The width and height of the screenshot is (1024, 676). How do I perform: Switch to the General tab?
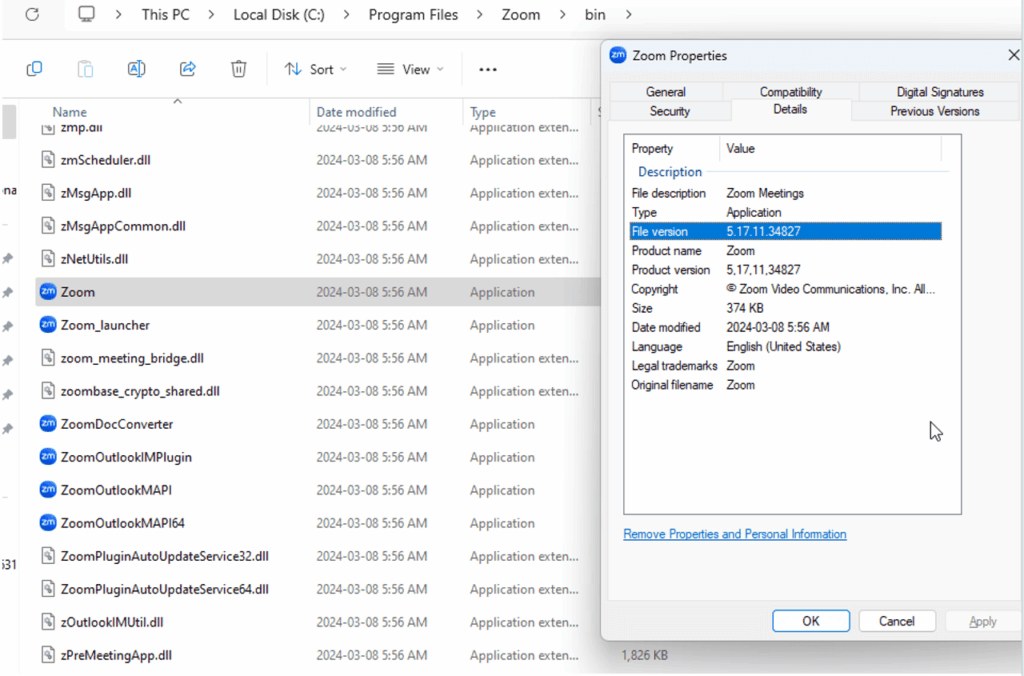tap(666, 91)
